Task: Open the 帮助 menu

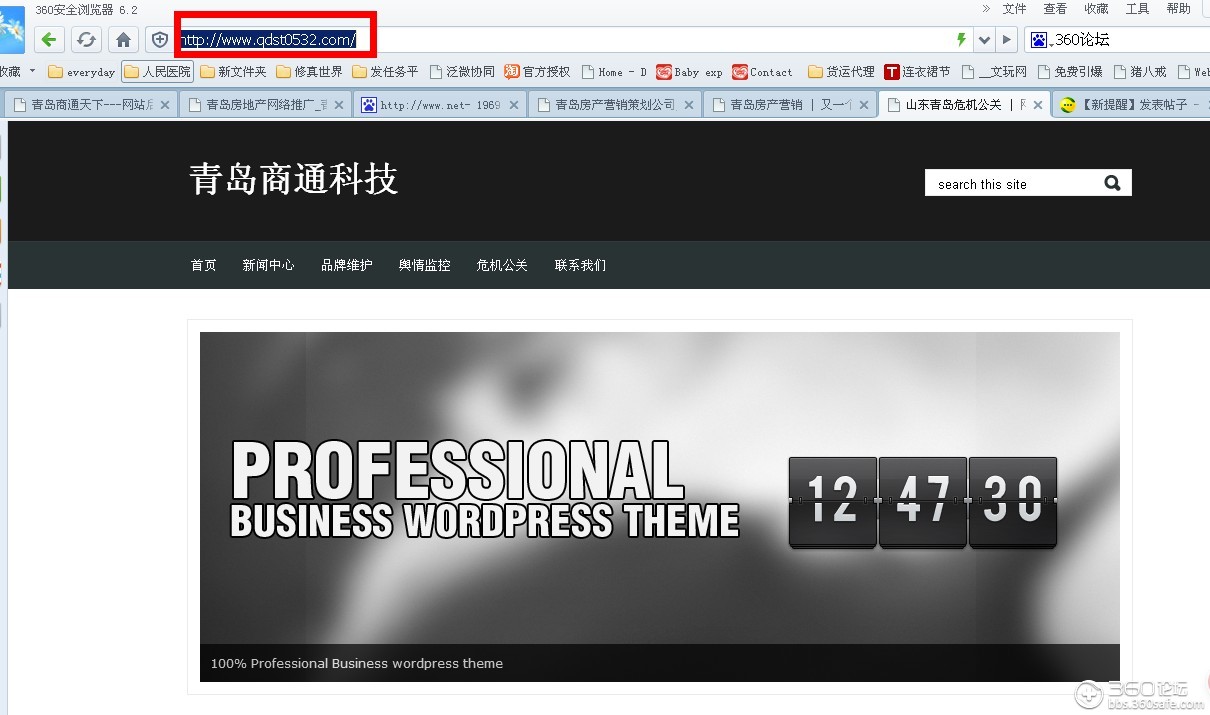Action: [x=1178, y=8]
